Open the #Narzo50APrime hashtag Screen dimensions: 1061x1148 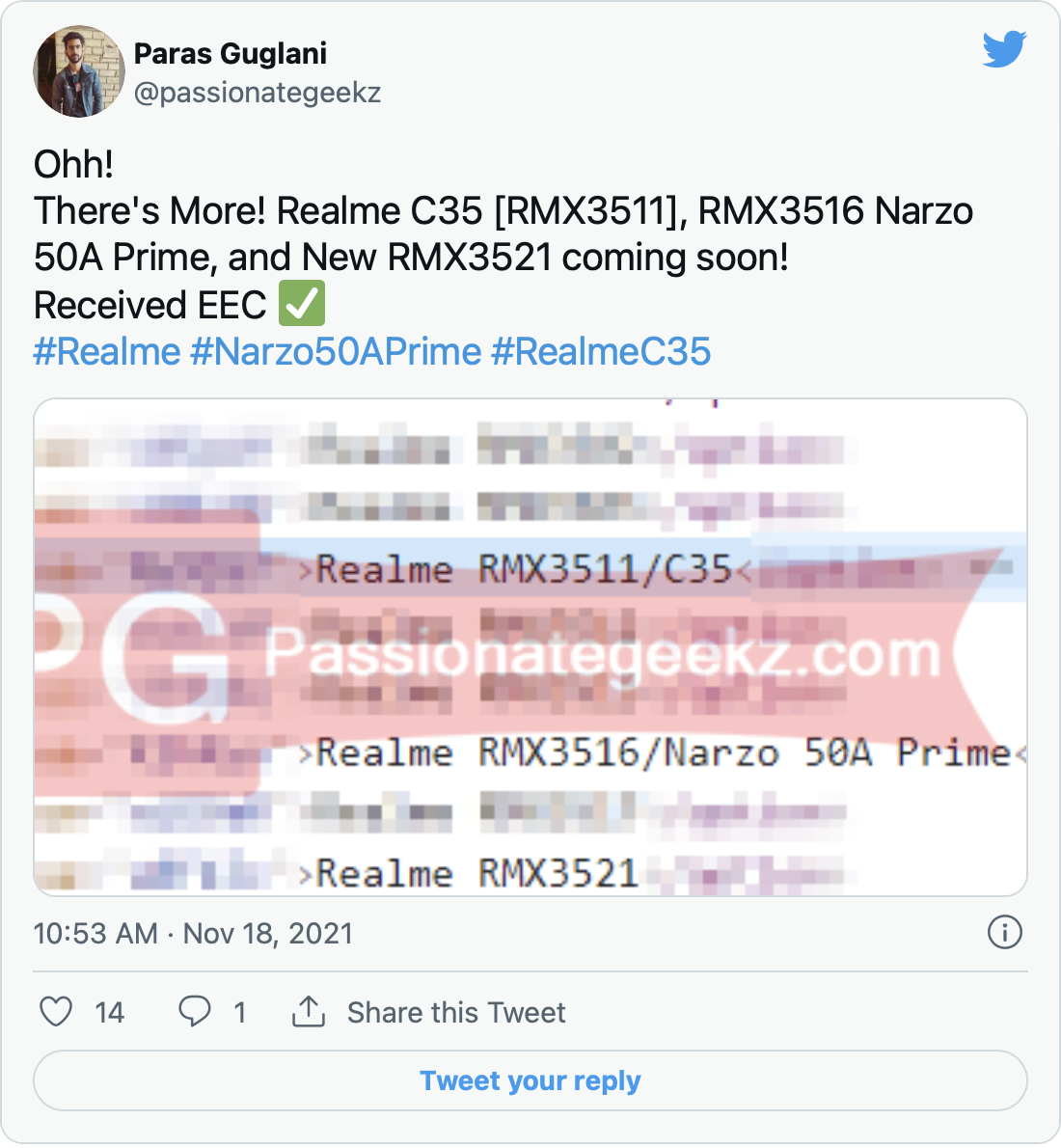point(336,351)
